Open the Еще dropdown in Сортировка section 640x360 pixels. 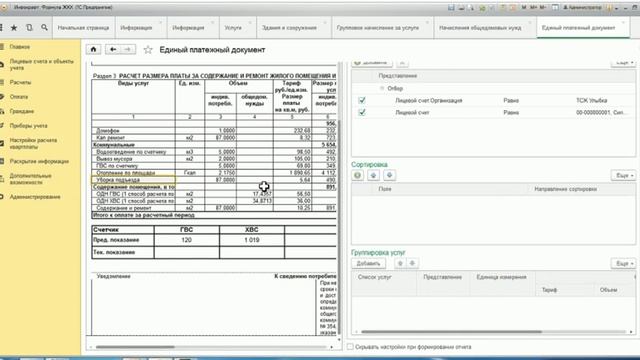[623, 175]
